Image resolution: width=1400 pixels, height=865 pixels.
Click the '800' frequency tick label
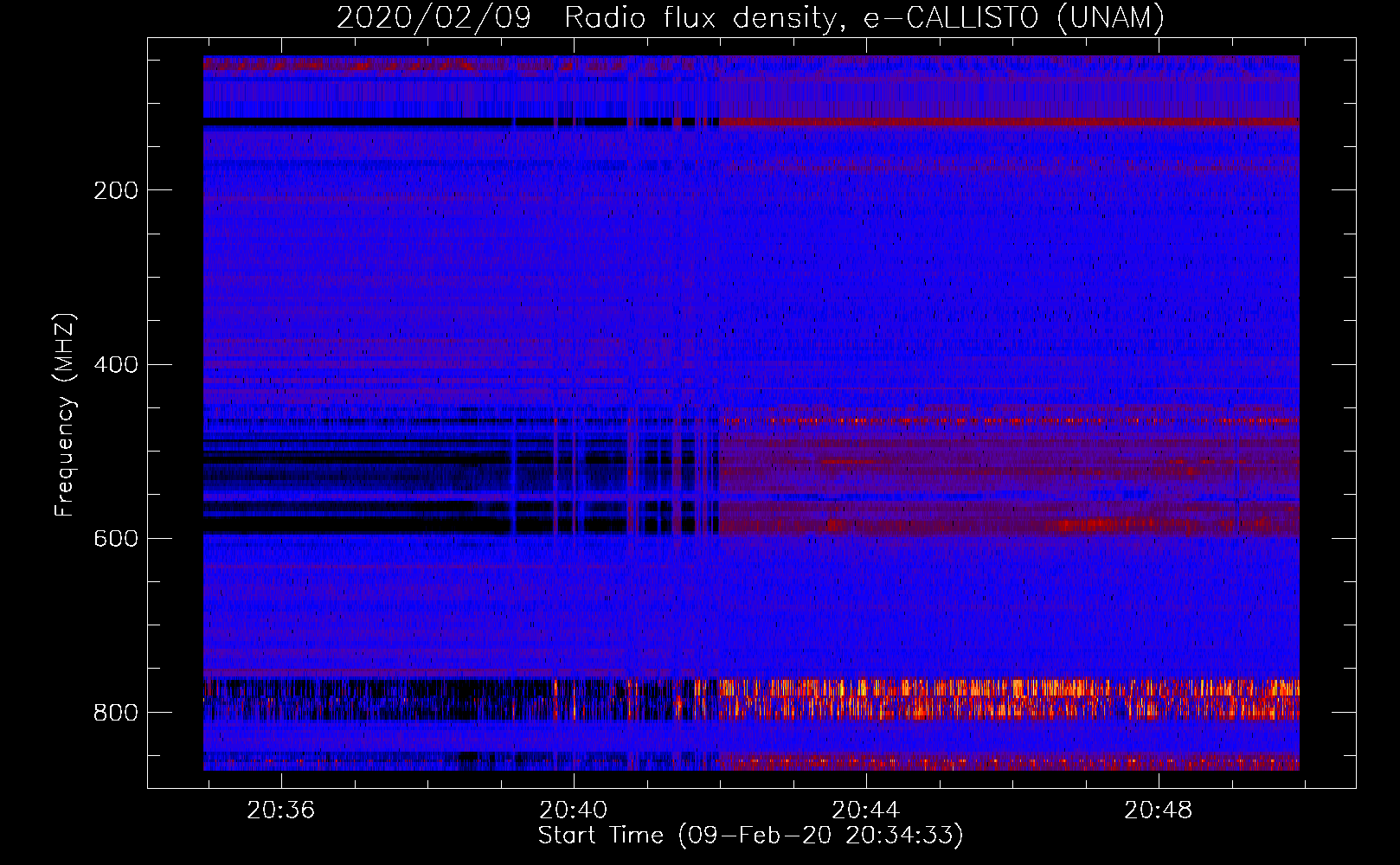click(116, 712)
